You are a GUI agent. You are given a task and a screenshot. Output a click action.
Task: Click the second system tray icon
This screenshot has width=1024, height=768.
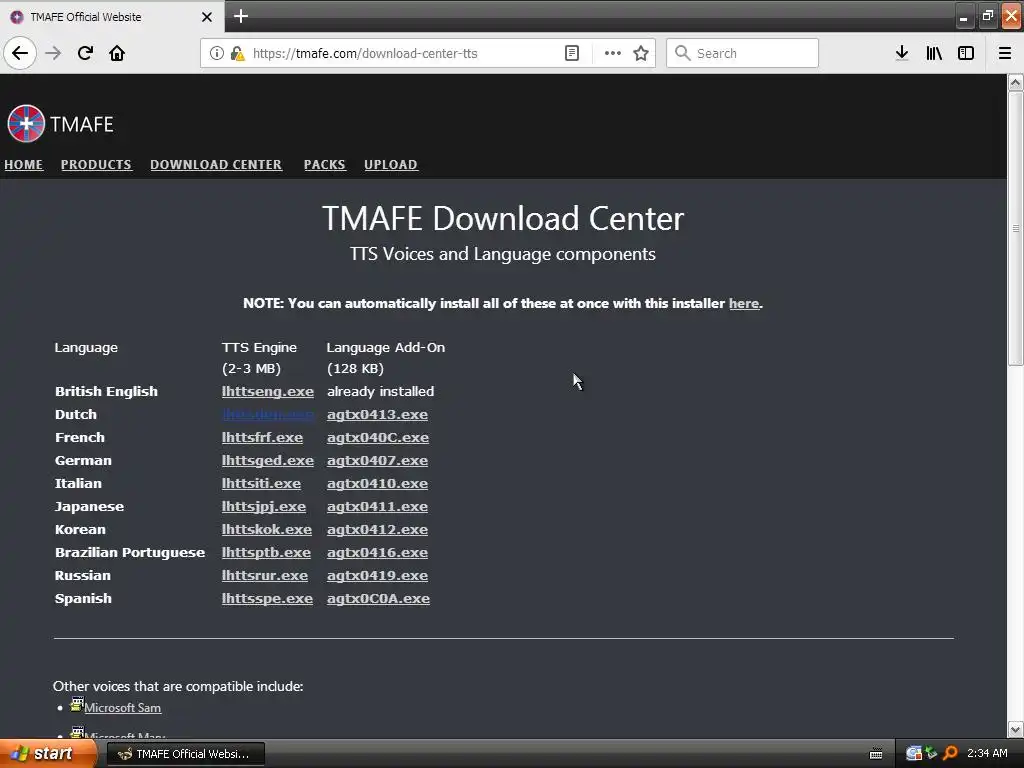tap(932, 753)
